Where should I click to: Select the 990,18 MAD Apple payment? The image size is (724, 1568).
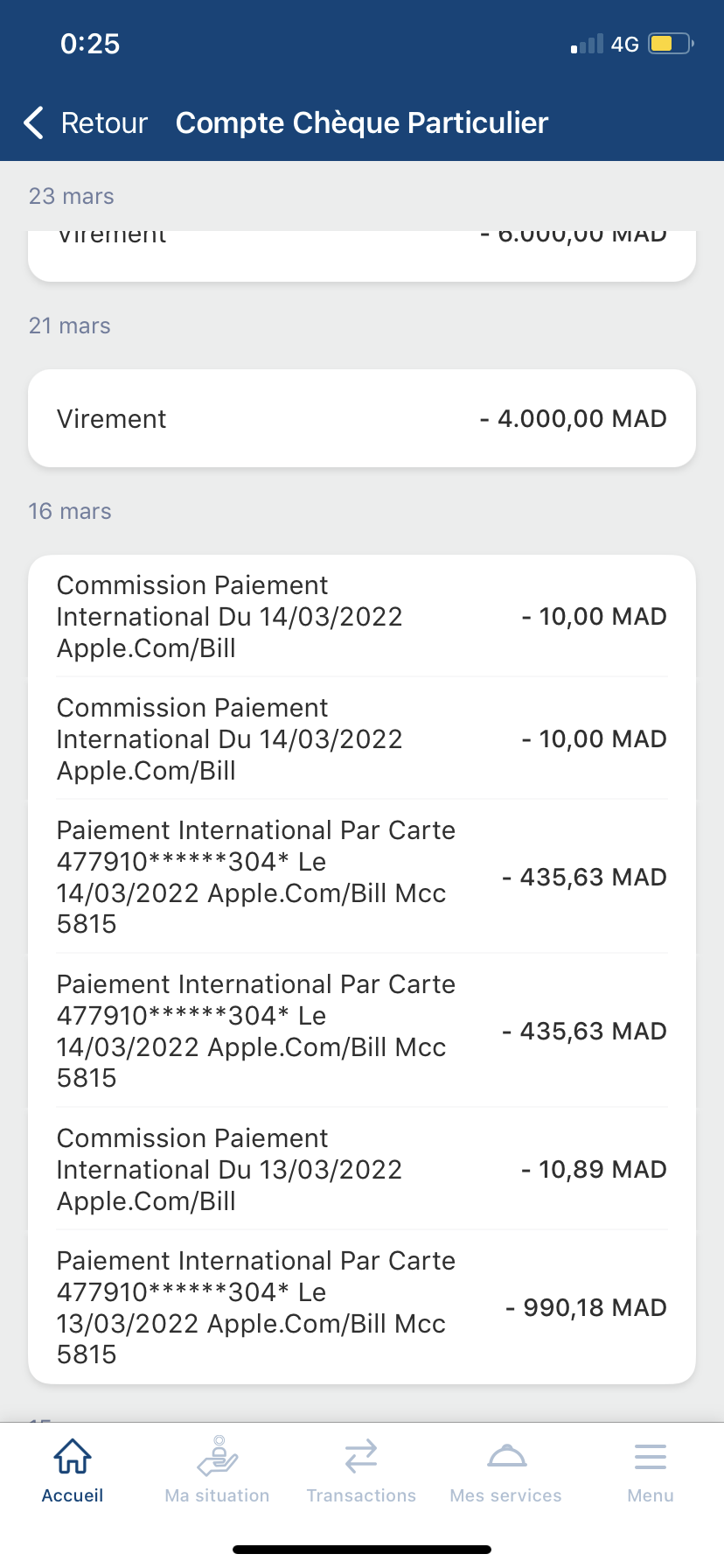click(x=362, y=1307)
